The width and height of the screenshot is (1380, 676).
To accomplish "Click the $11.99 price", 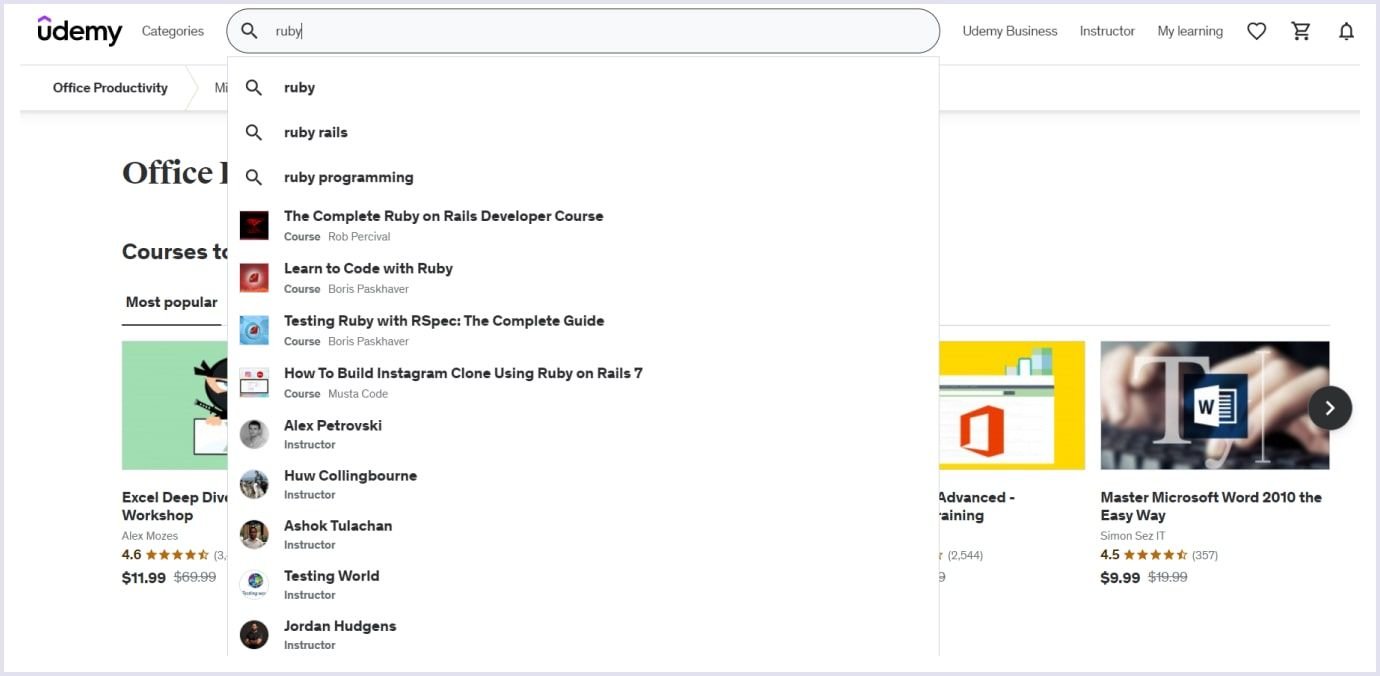I will (x=144, y=578).
